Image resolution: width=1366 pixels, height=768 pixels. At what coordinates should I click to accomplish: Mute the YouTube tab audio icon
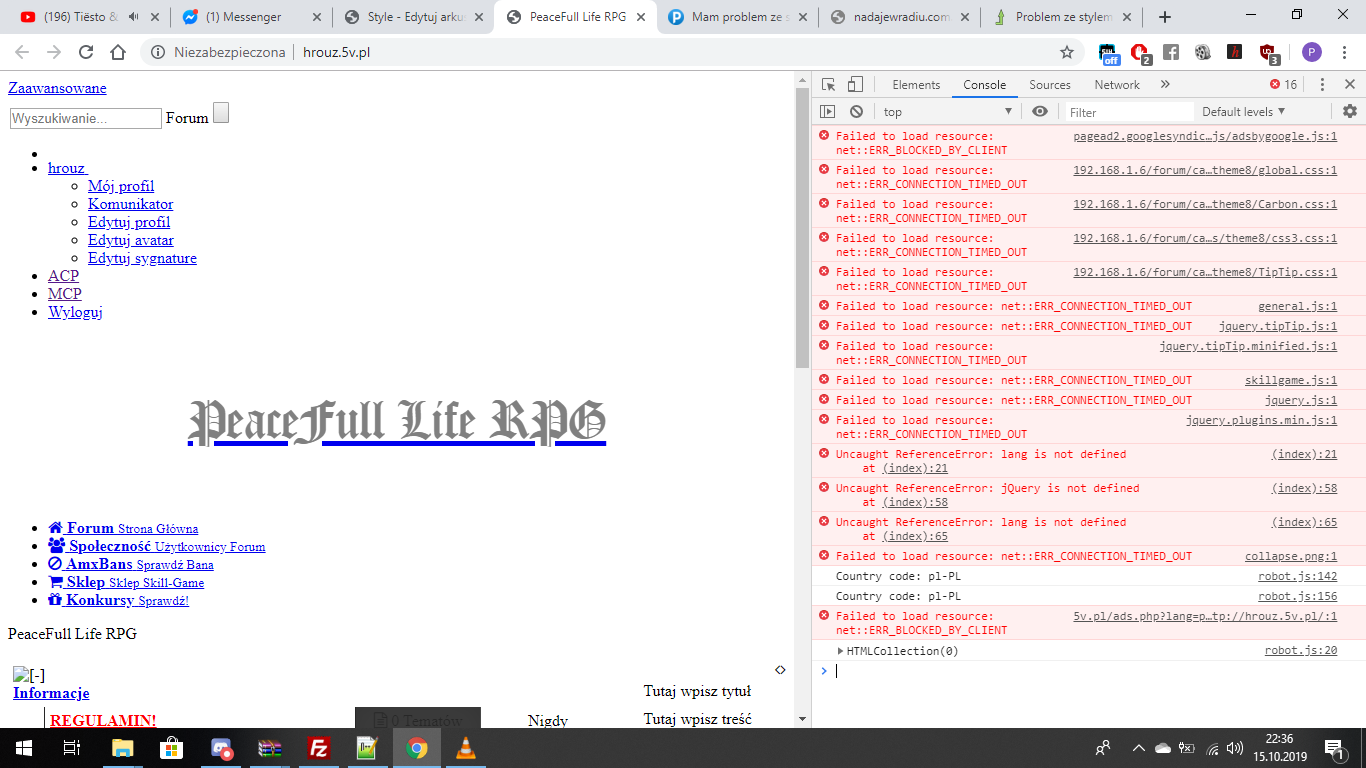(x=134, y=17)
